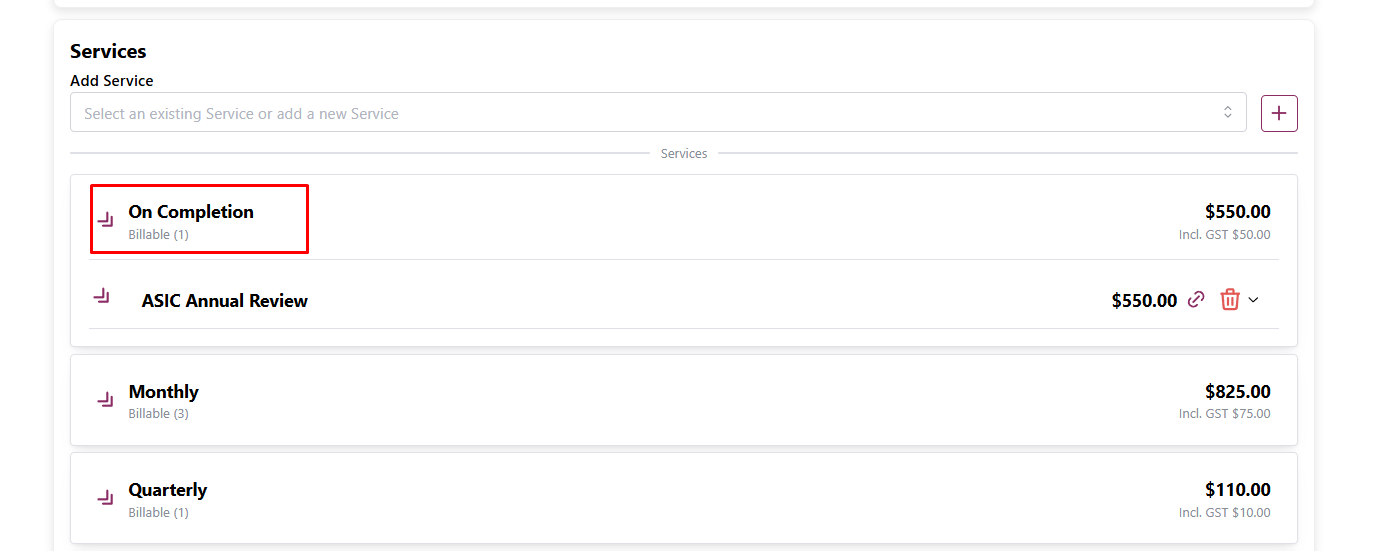Expand ASIC Annual Review details chevron
The image size is (1388, 551).
(1254, 299)
